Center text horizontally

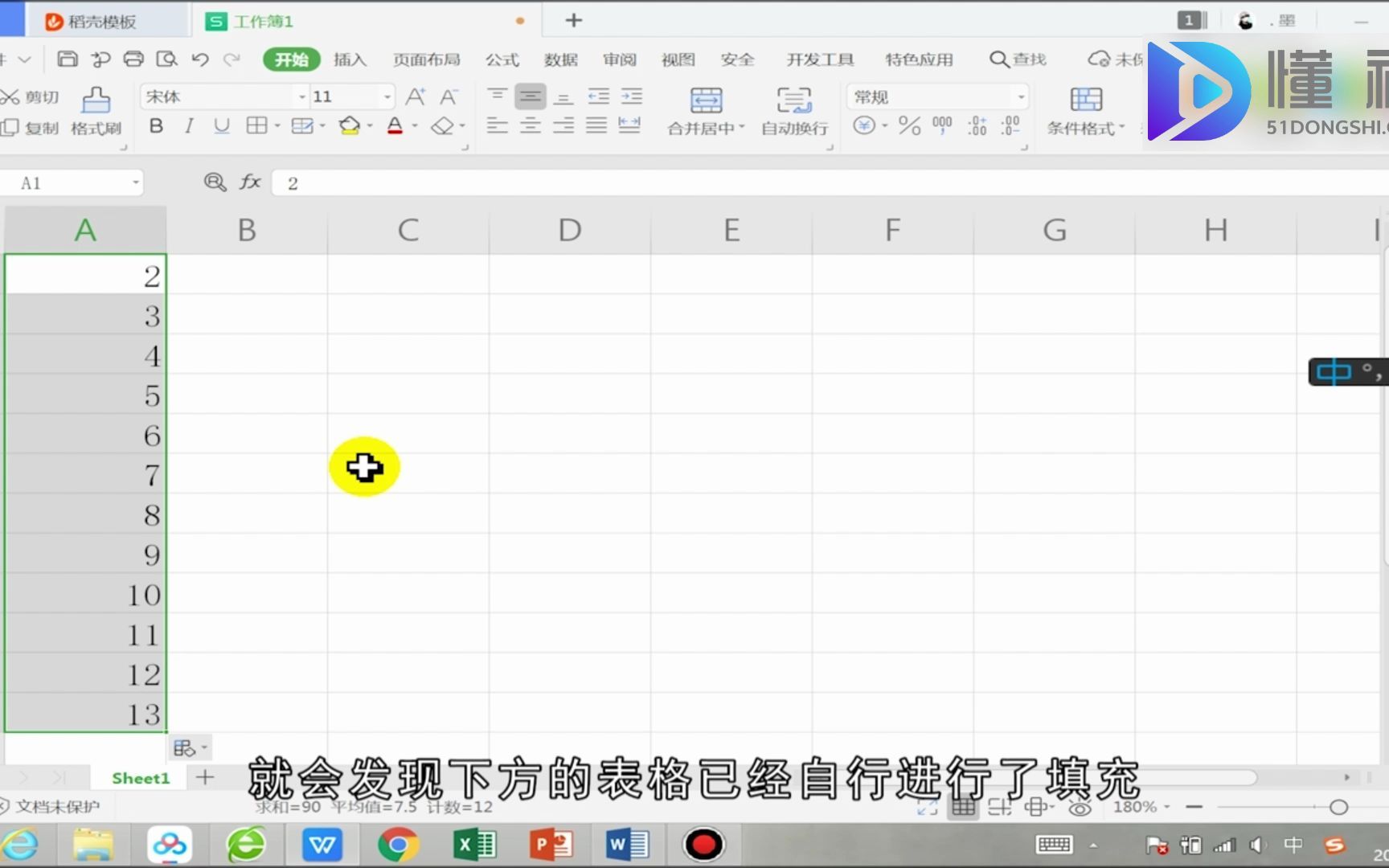531,125
